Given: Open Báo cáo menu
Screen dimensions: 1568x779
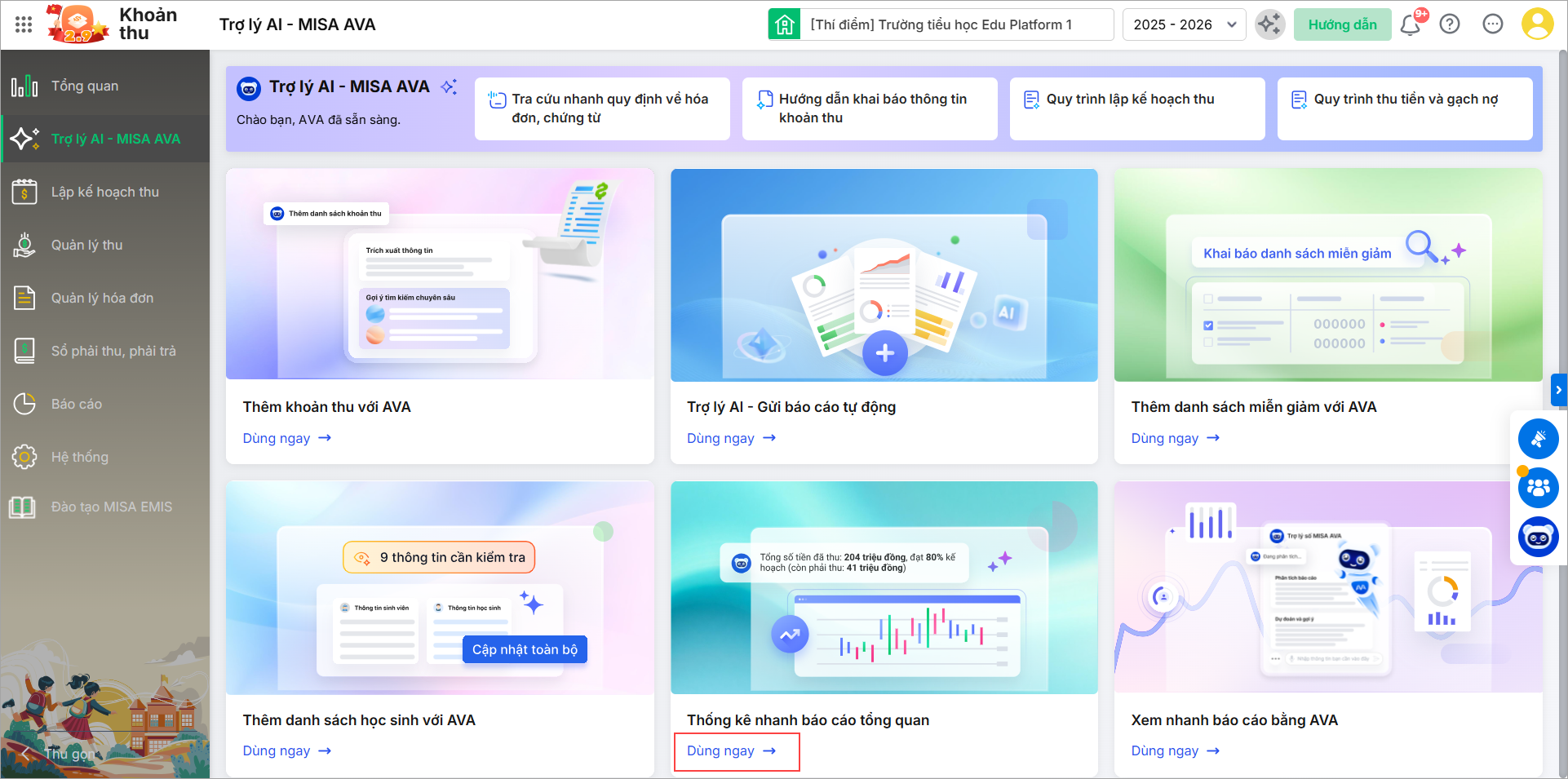Looking at the screenshot, I should point(105,404).
